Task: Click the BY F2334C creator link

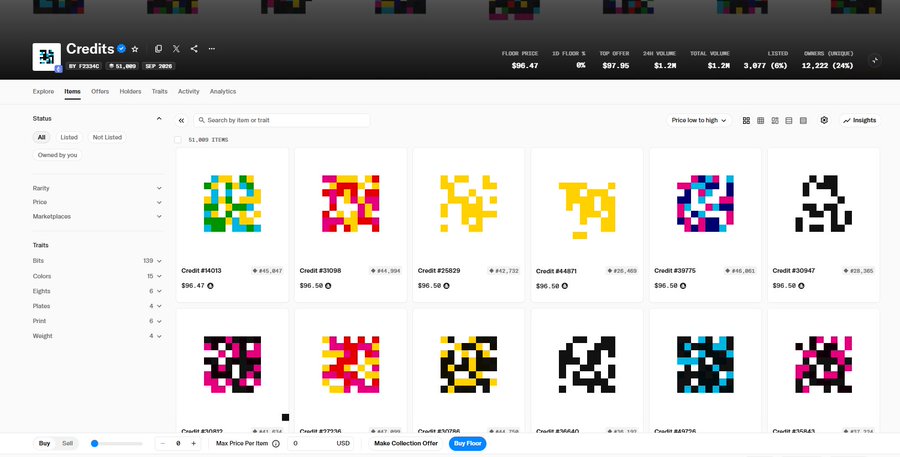Action: pos(84,66)
